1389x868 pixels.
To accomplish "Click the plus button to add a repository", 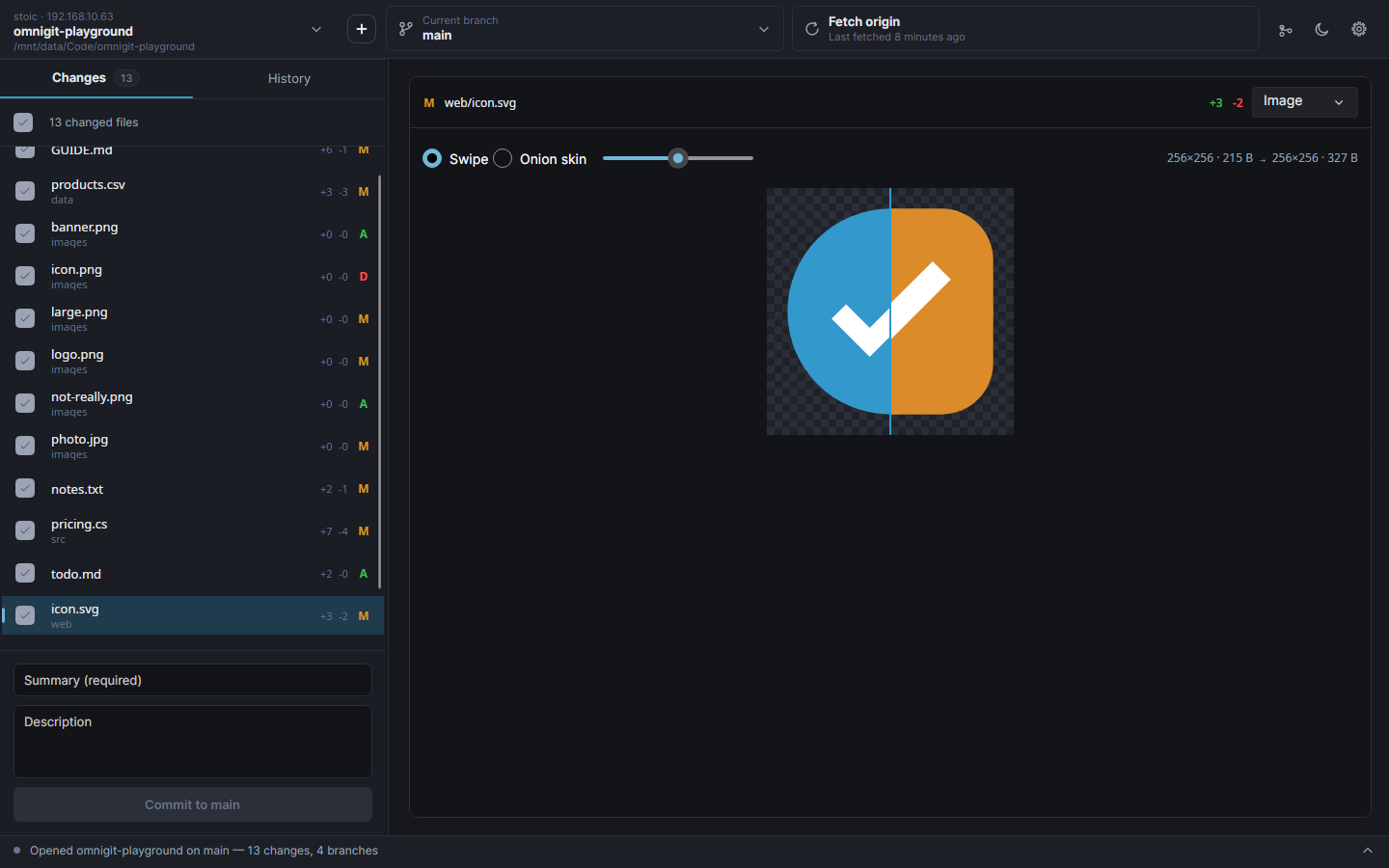I will coord(362,29).
